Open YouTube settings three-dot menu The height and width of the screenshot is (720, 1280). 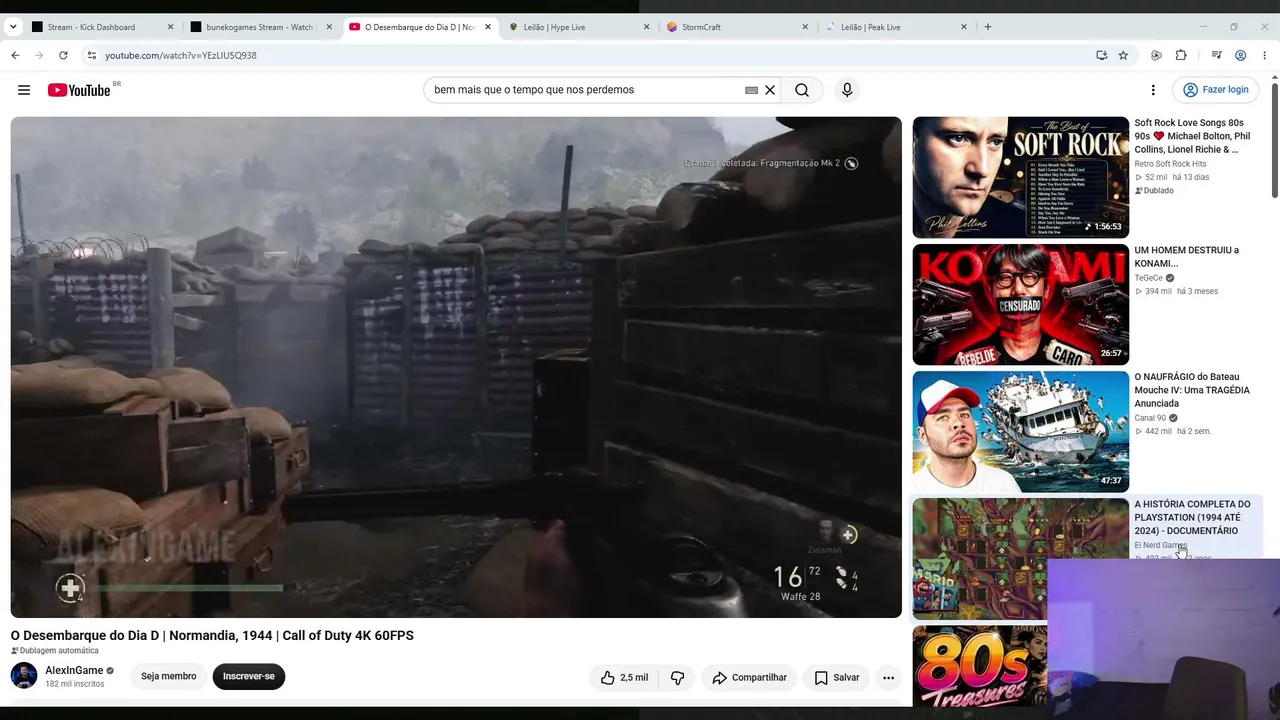(1153, 90)
